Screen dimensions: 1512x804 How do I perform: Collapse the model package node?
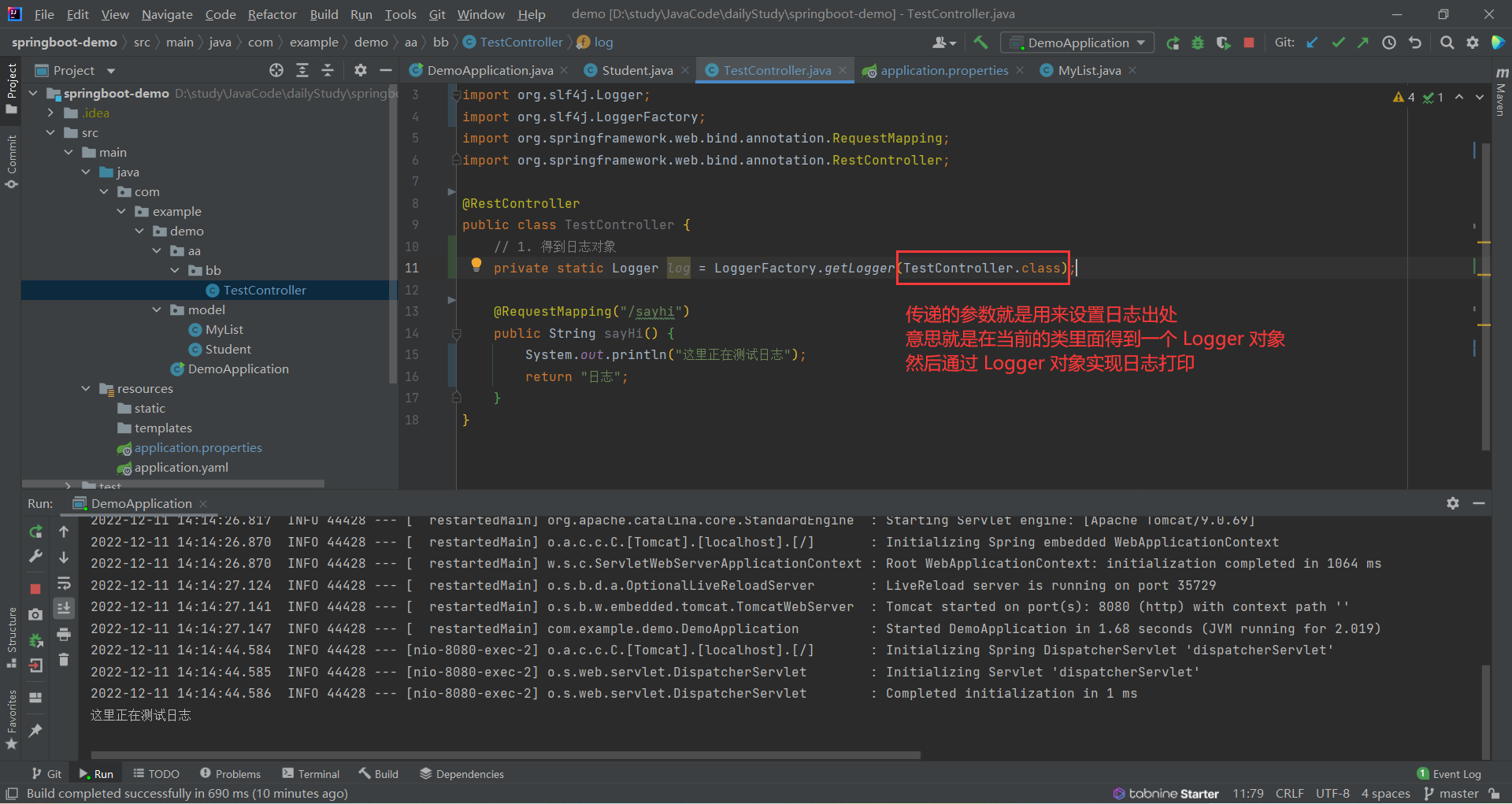[x=157, y=309]
